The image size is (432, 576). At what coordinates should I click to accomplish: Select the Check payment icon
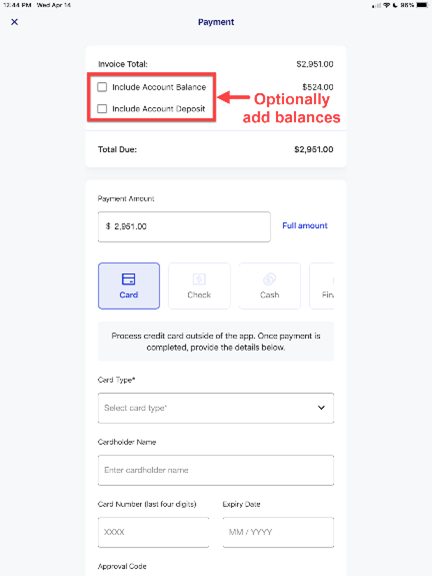199,279
